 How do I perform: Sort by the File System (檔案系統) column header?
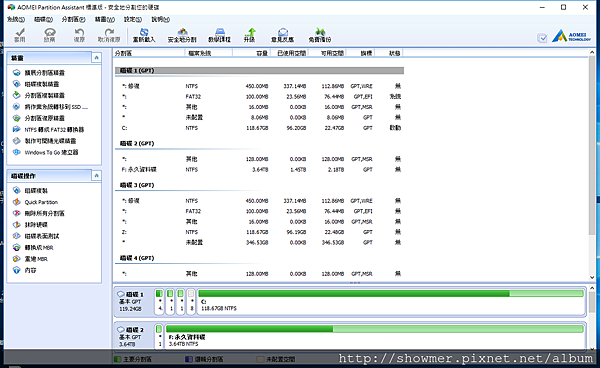(209, 53)
